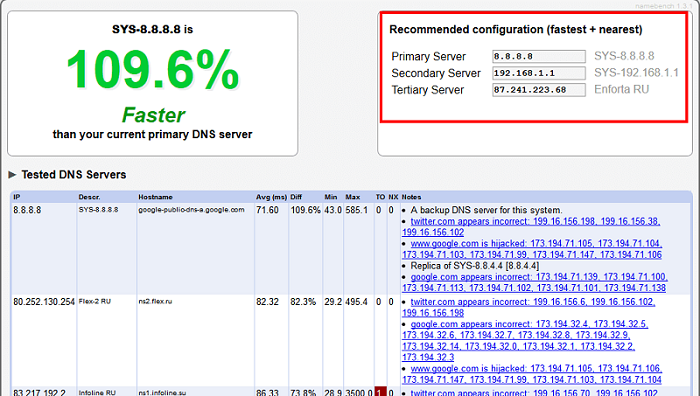Click the backup DNS server note
This screenshot has height=396, width=700.
coord(487,210)
